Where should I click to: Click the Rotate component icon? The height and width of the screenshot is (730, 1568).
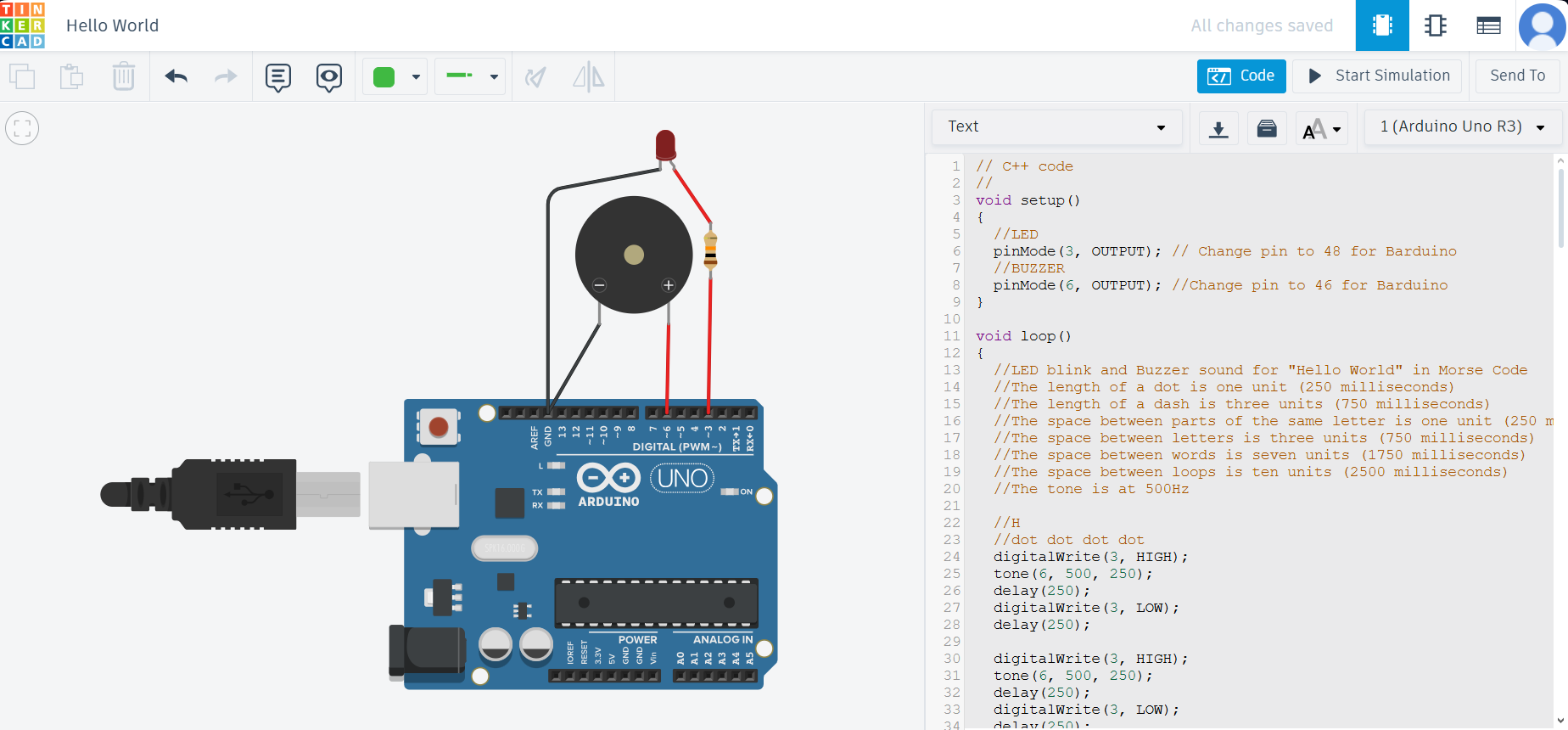pyautogui.click(x=535, y=77)
